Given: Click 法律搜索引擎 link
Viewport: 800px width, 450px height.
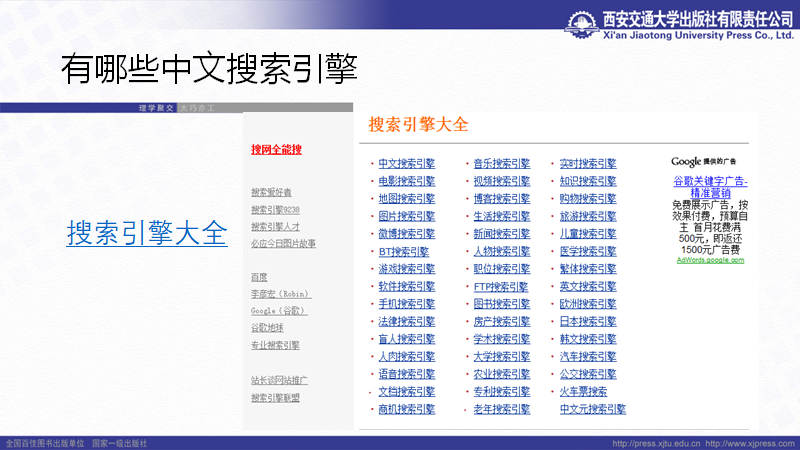Looking at the screenshot, I should click(407, 321).
